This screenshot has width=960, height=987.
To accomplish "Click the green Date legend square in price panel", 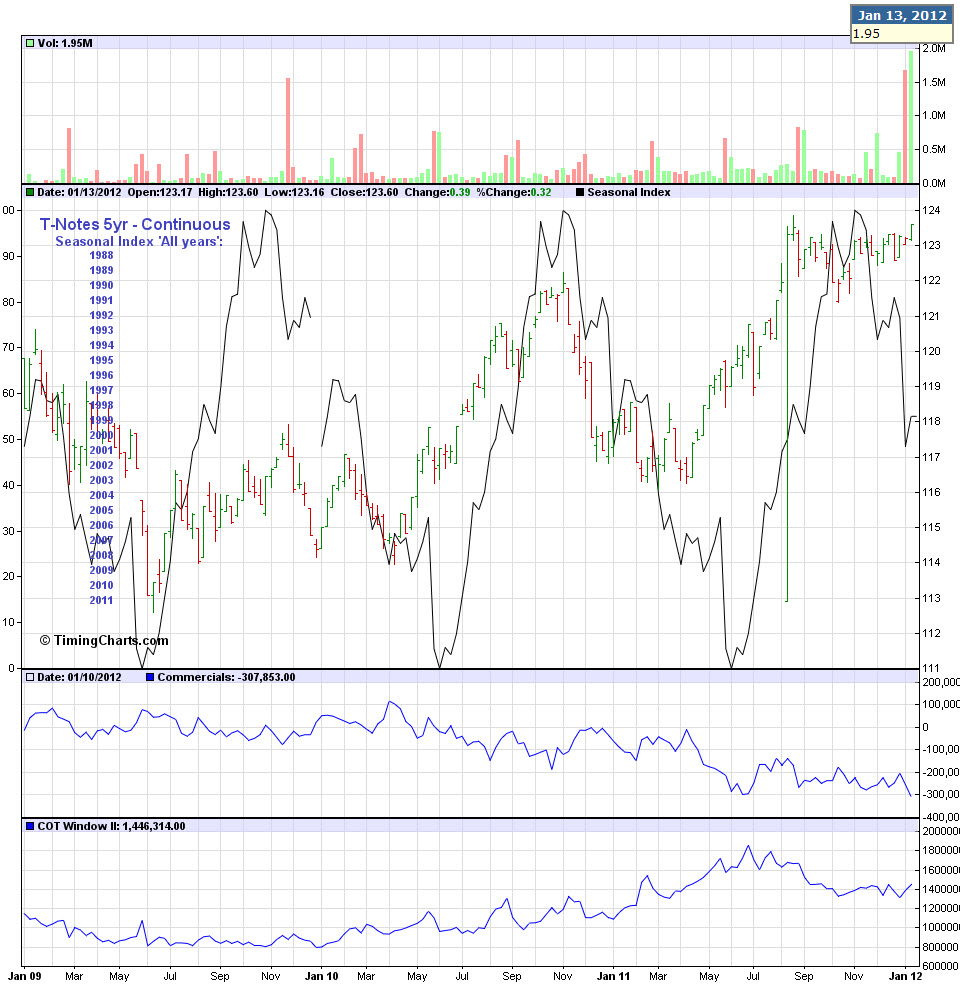I will click(x=30, y=192).
